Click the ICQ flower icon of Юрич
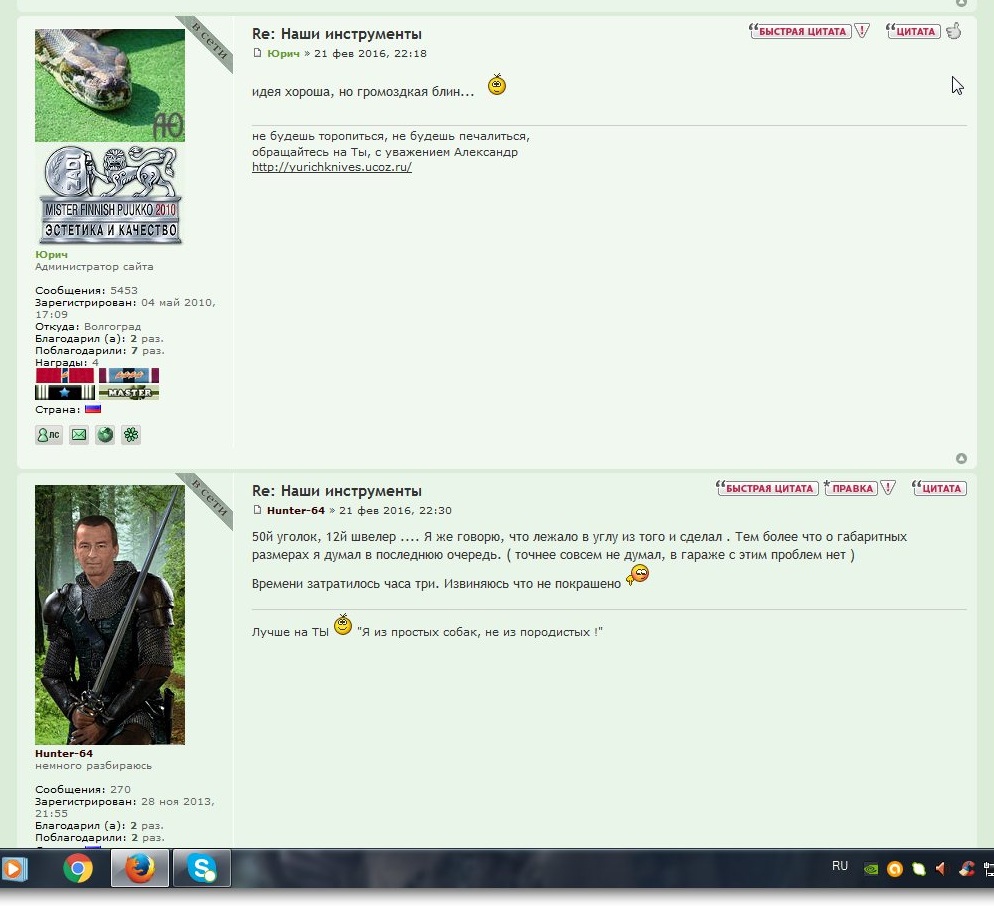 tap(131, 435)
